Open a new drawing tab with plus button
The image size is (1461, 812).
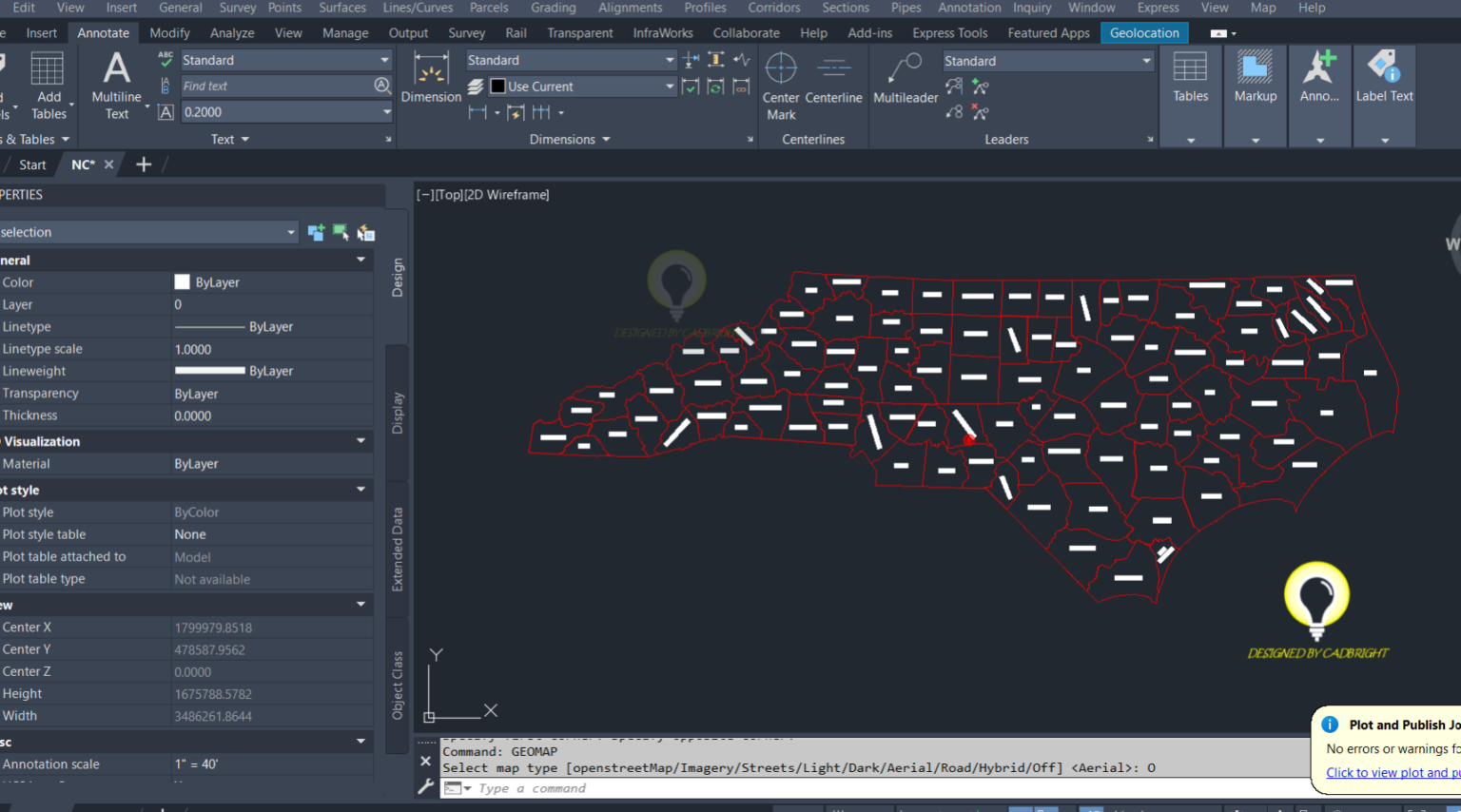tap(144, 164)
